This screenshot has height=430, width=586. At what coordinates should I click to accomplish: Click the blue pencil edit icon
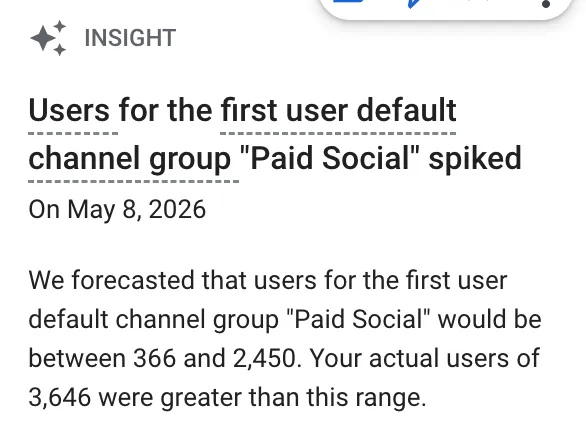pyautogui.click(x=414, y=3)
